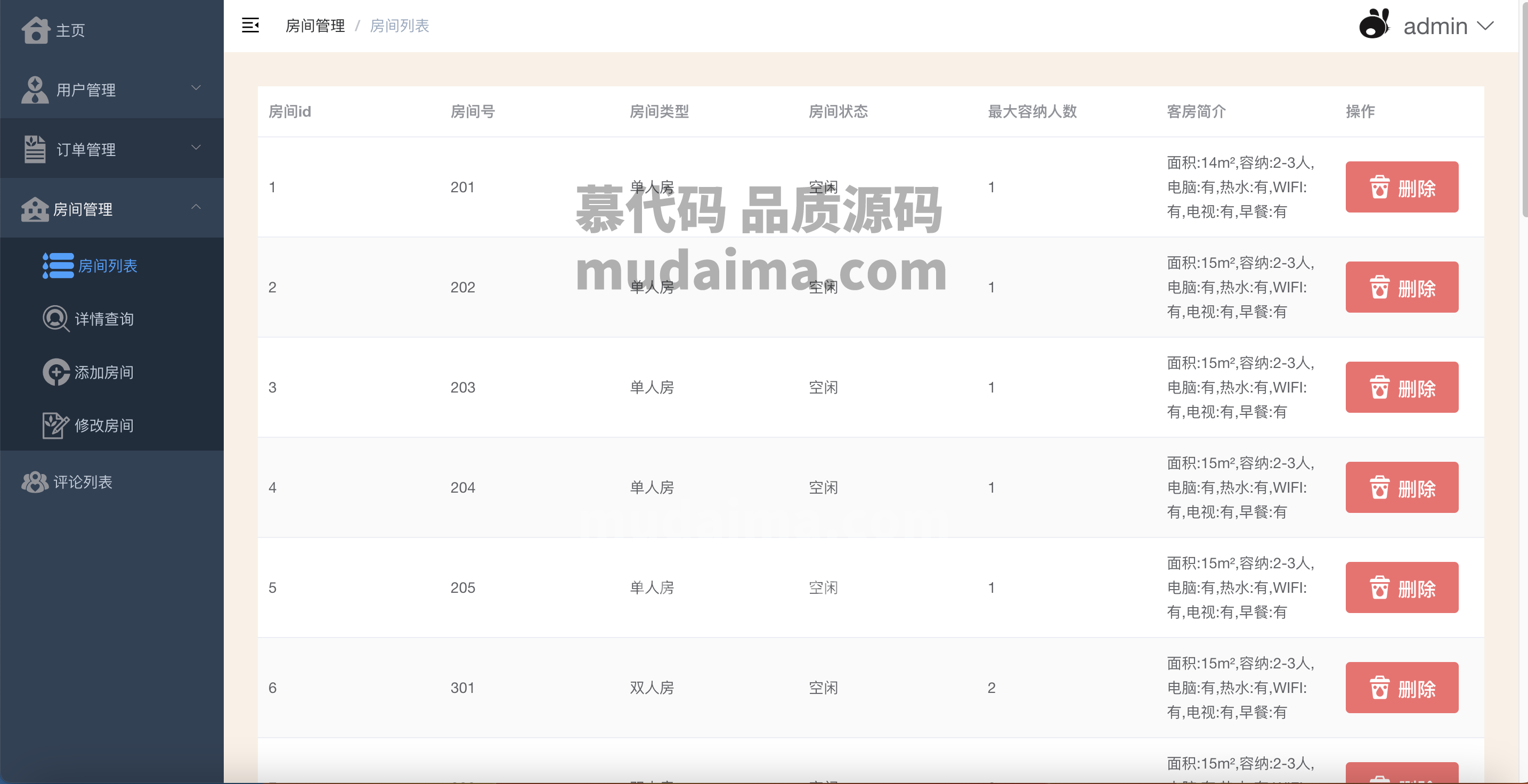Viewport: 1528px width, 784px height.
Task: Open the 详情查询 submenu item
Action: pos(111,318)
